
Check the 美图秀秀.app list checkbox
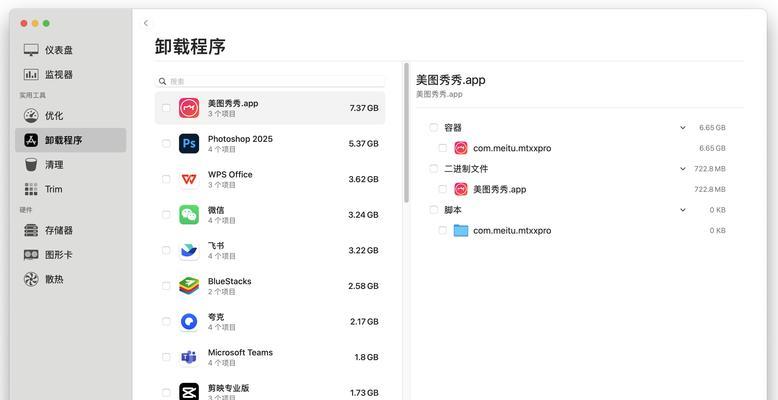[x=166, y=108]
